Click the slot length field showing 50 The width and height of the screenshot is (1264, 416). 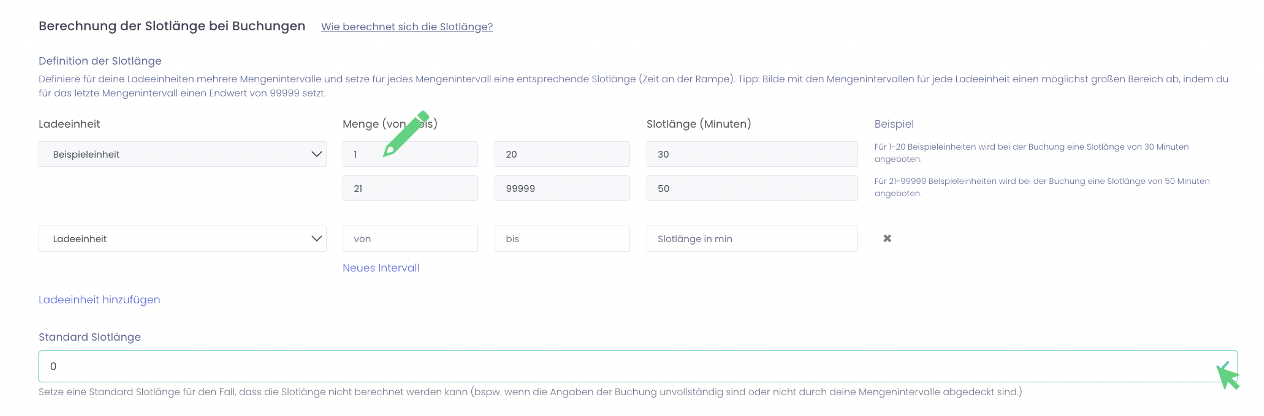pyautogui.click(x=751, y=188)
